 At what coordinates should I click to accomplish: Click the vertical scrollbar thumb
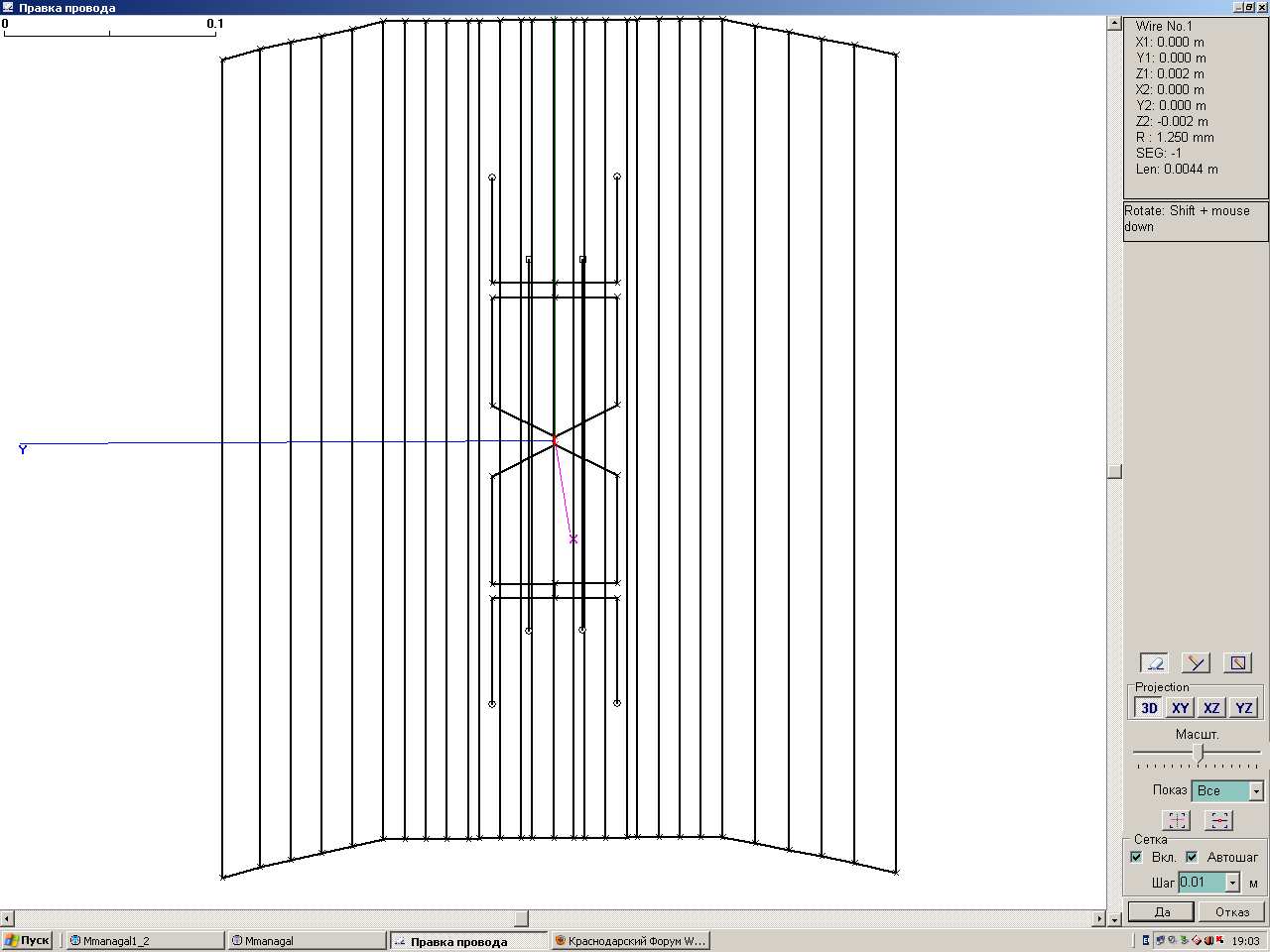point(1114,472)
